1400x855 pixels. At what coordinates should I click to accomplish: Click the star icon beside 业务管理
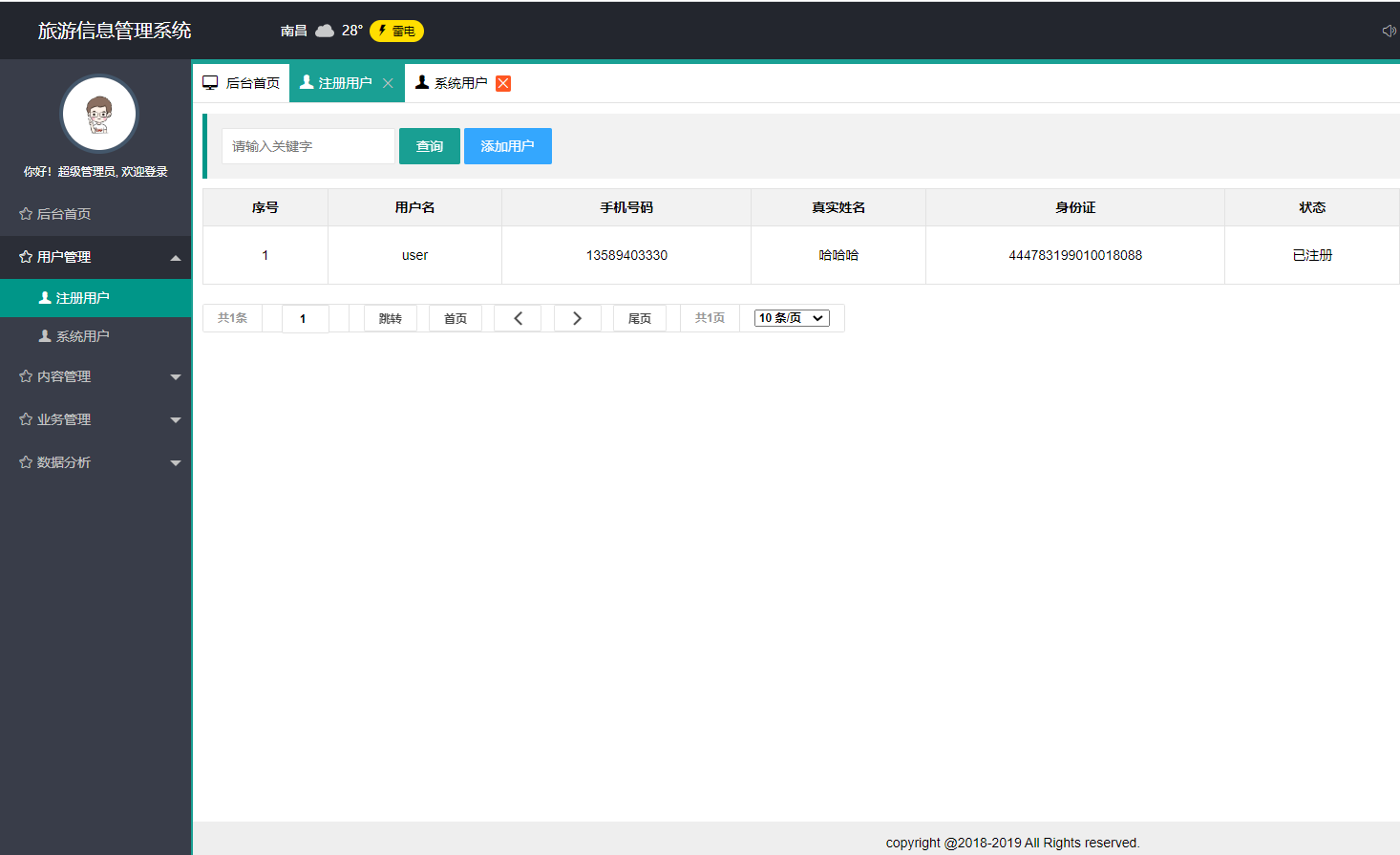26,419
